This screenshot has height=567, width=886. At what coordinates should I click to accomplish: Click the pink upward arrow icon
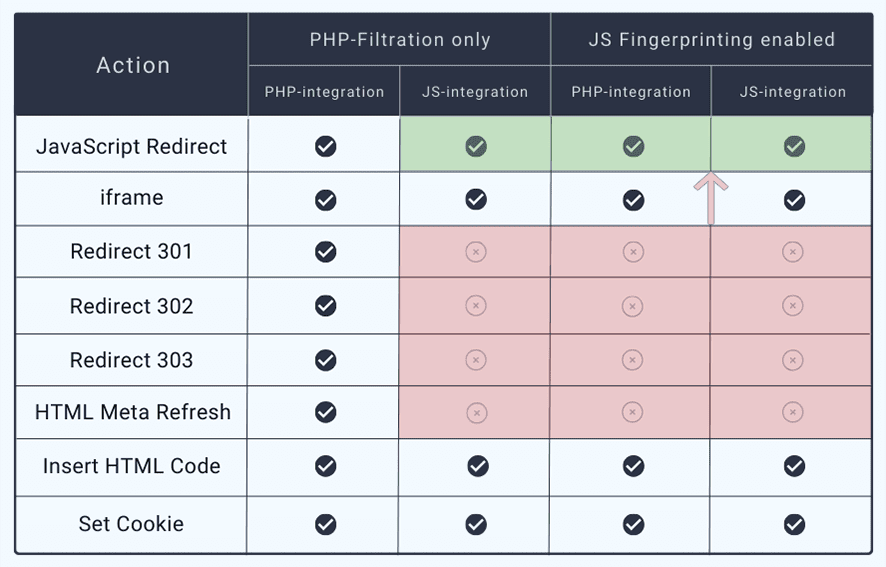711,196
